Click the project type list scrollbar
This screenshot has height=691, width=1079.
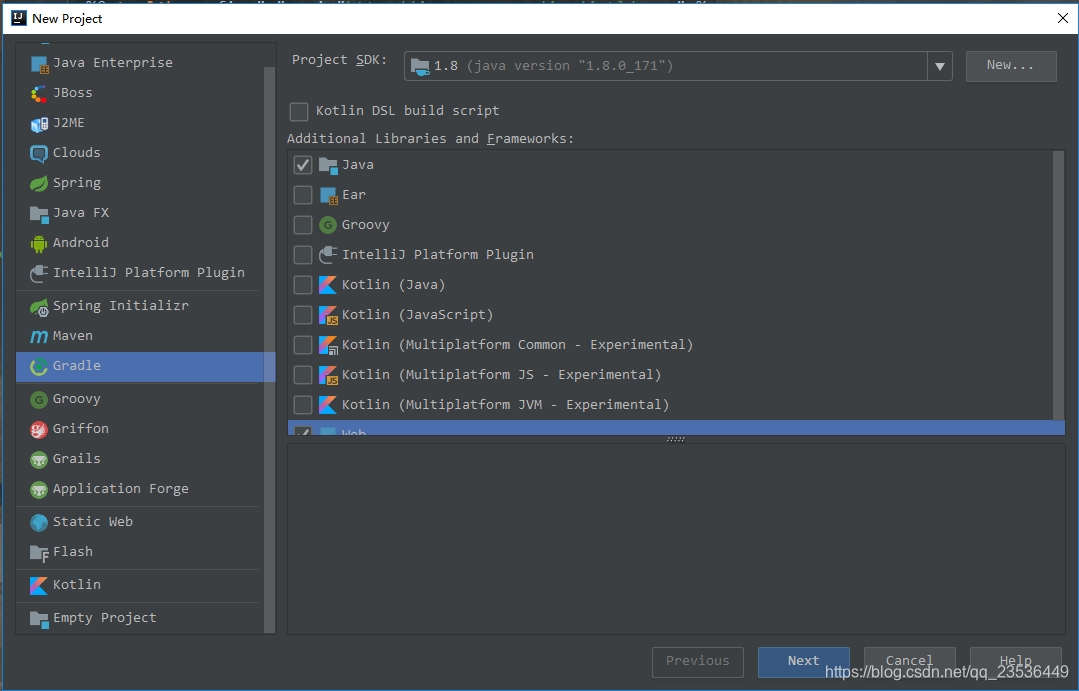270,350
